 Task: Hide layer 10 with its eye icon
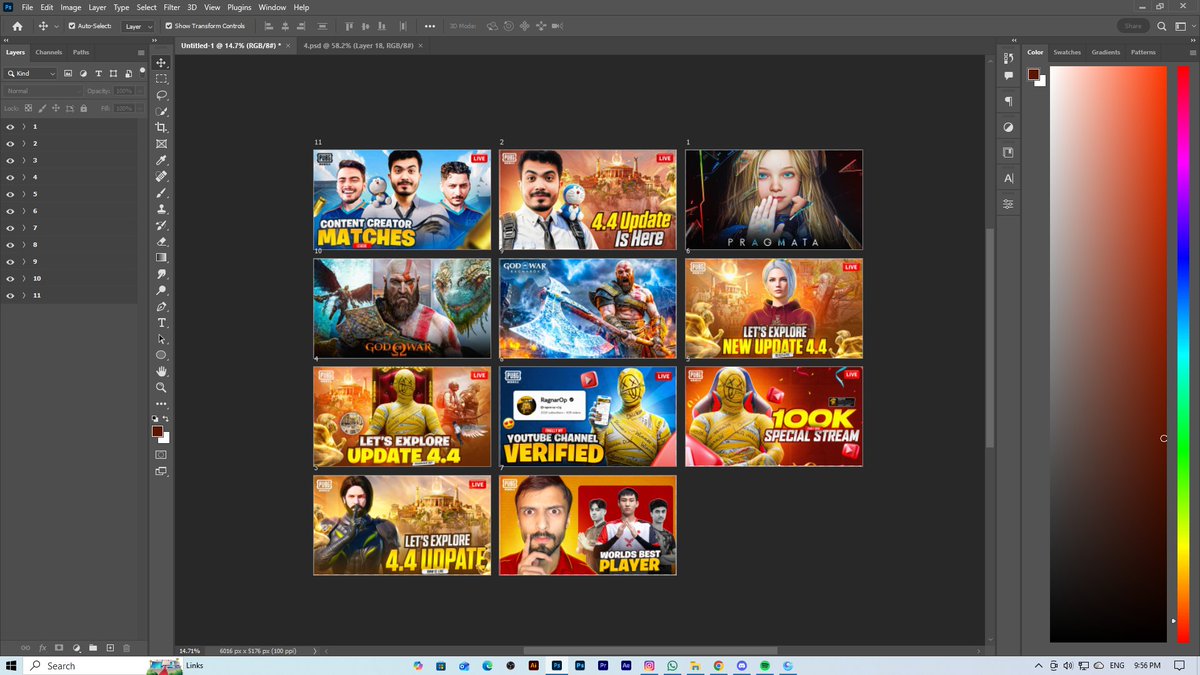pyautogui.click(x=10, y=279)
